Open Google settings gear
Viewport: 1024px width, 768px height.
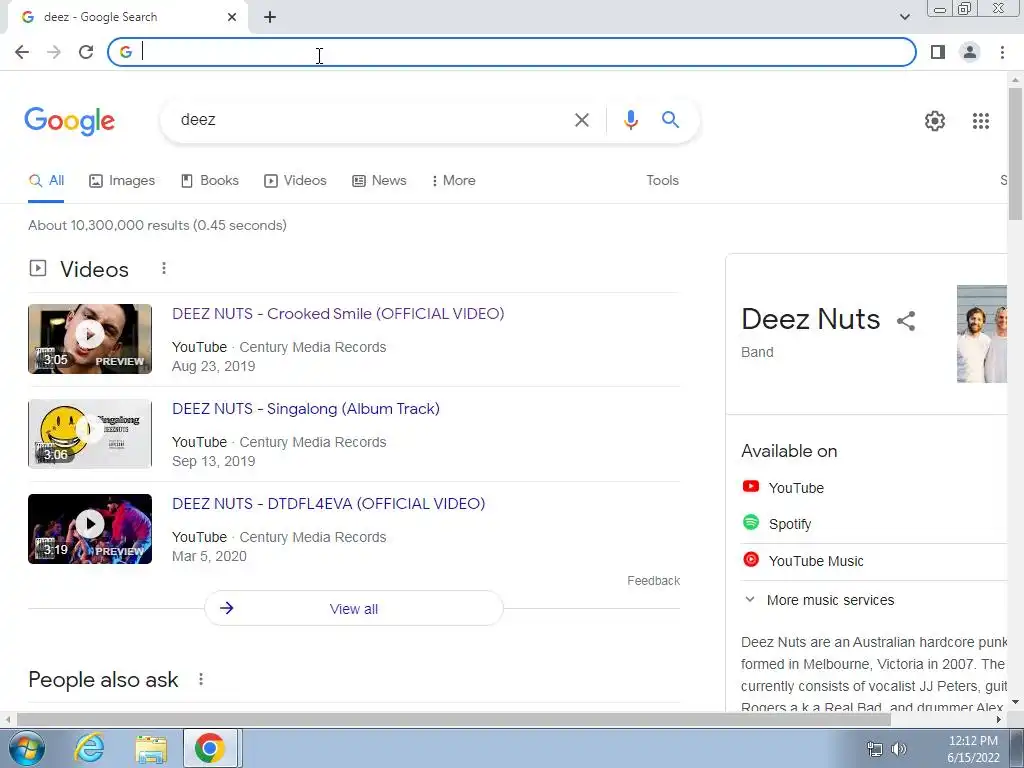(935, 121)
